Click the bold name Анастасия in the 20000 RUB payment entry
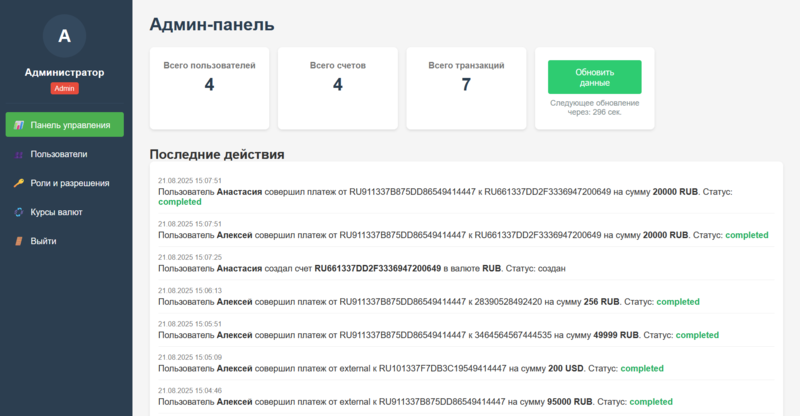The height and width of the screenshot is (416, 800). [239, 192]
